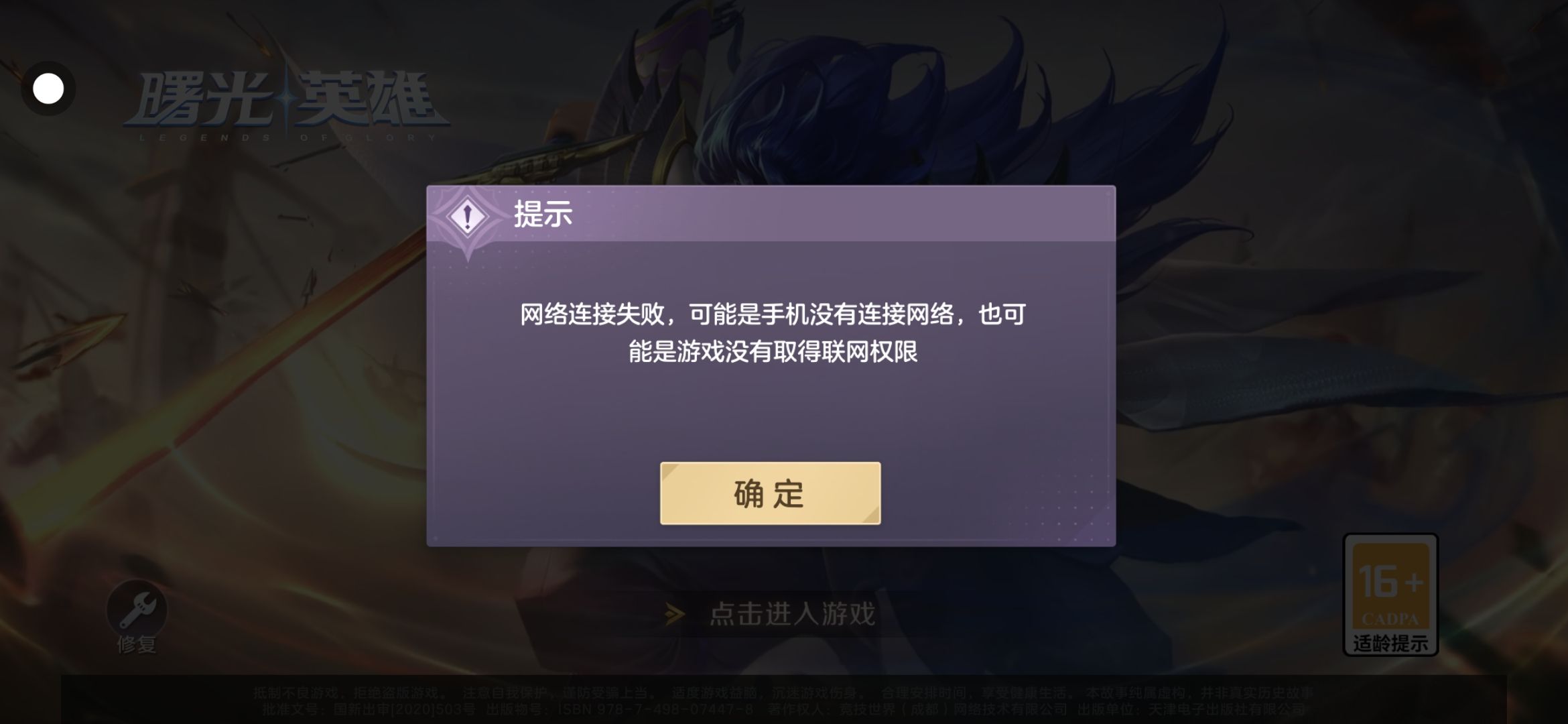Click the 批准文号 ISBN footer line
The image size is (1568, 724).
(783, 709)
